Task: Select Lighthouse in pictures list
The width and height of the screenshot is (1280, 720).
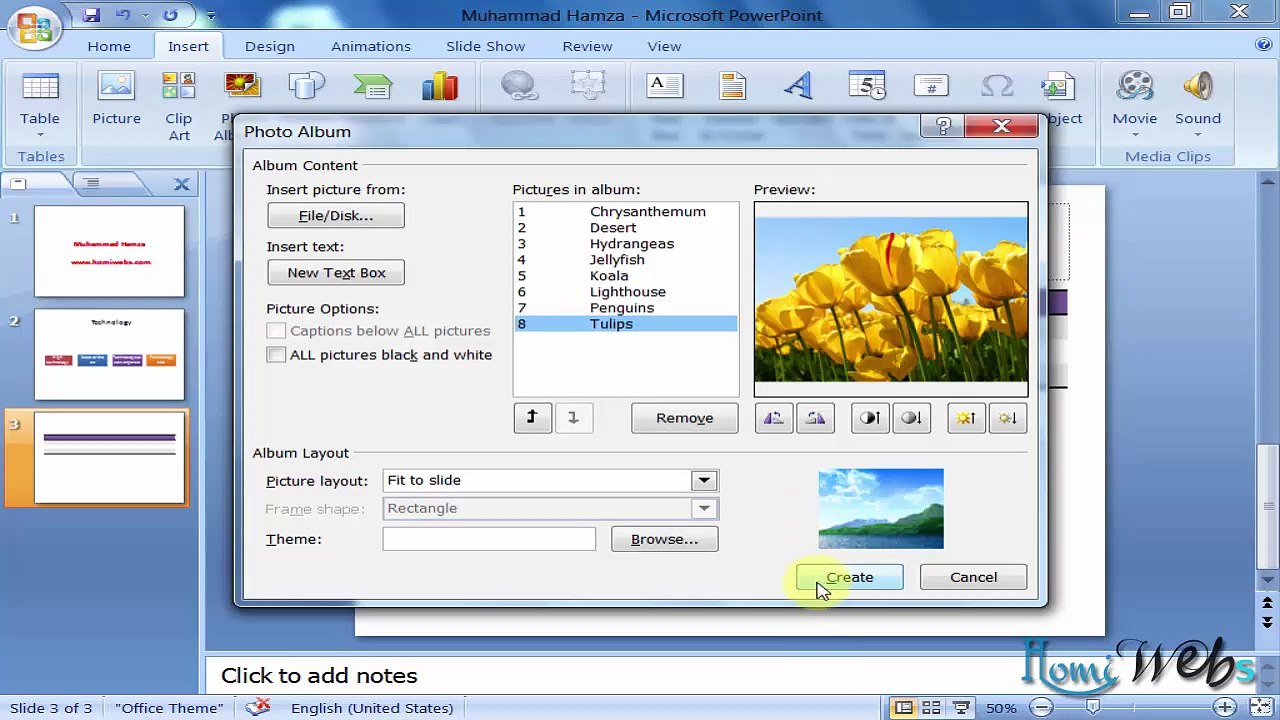Action: (625, 291)
